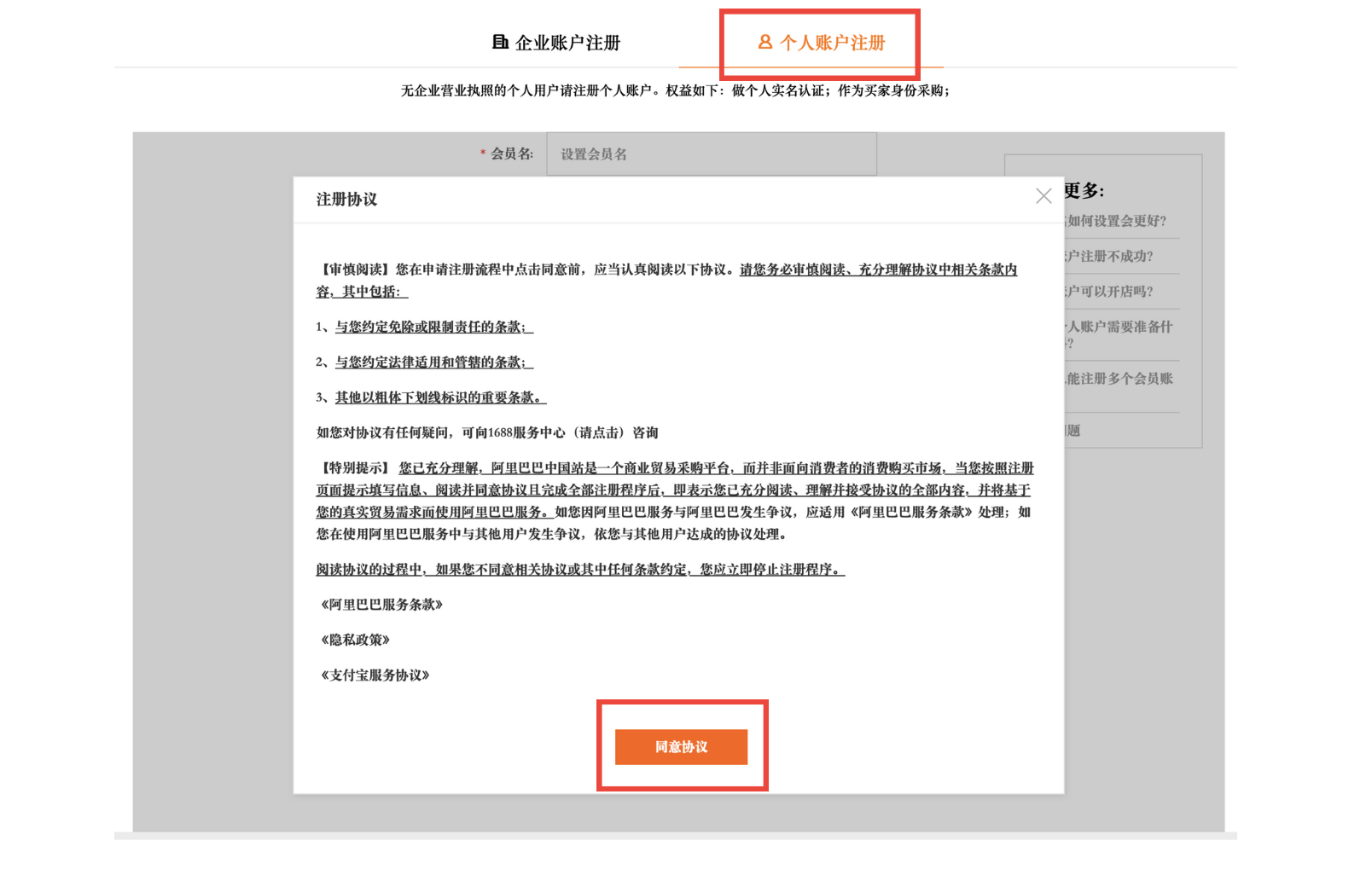This screenshot has height=887, width=1372.
Task: Click 其他以粗体下划线标识的重要条款 text
Action: (440, 397)
